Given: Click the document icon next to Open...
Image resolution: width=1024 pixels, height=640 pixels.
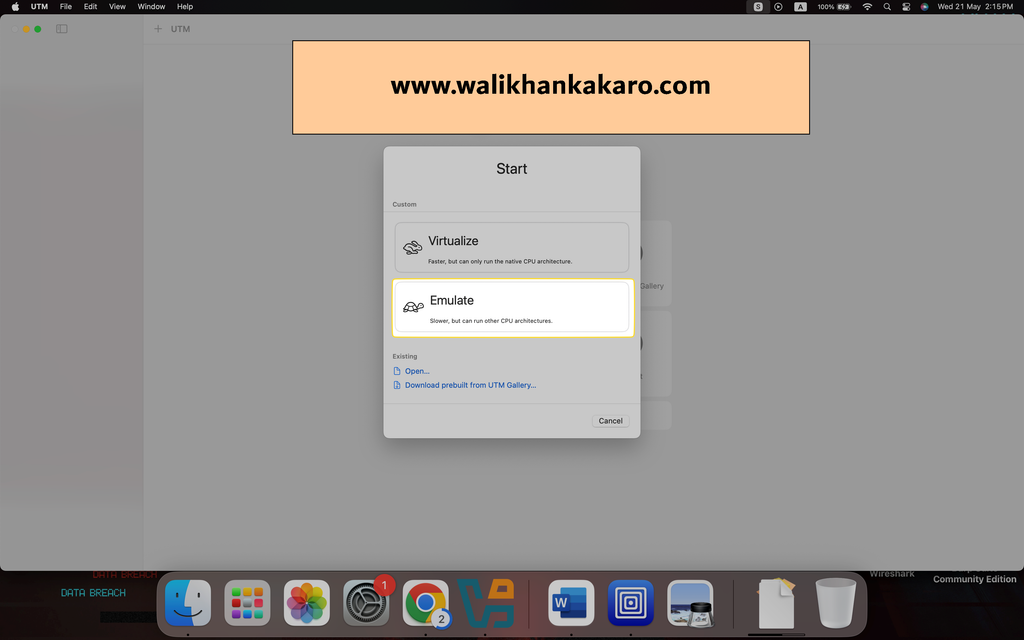Looking at the screenshot, I should 396,371.
